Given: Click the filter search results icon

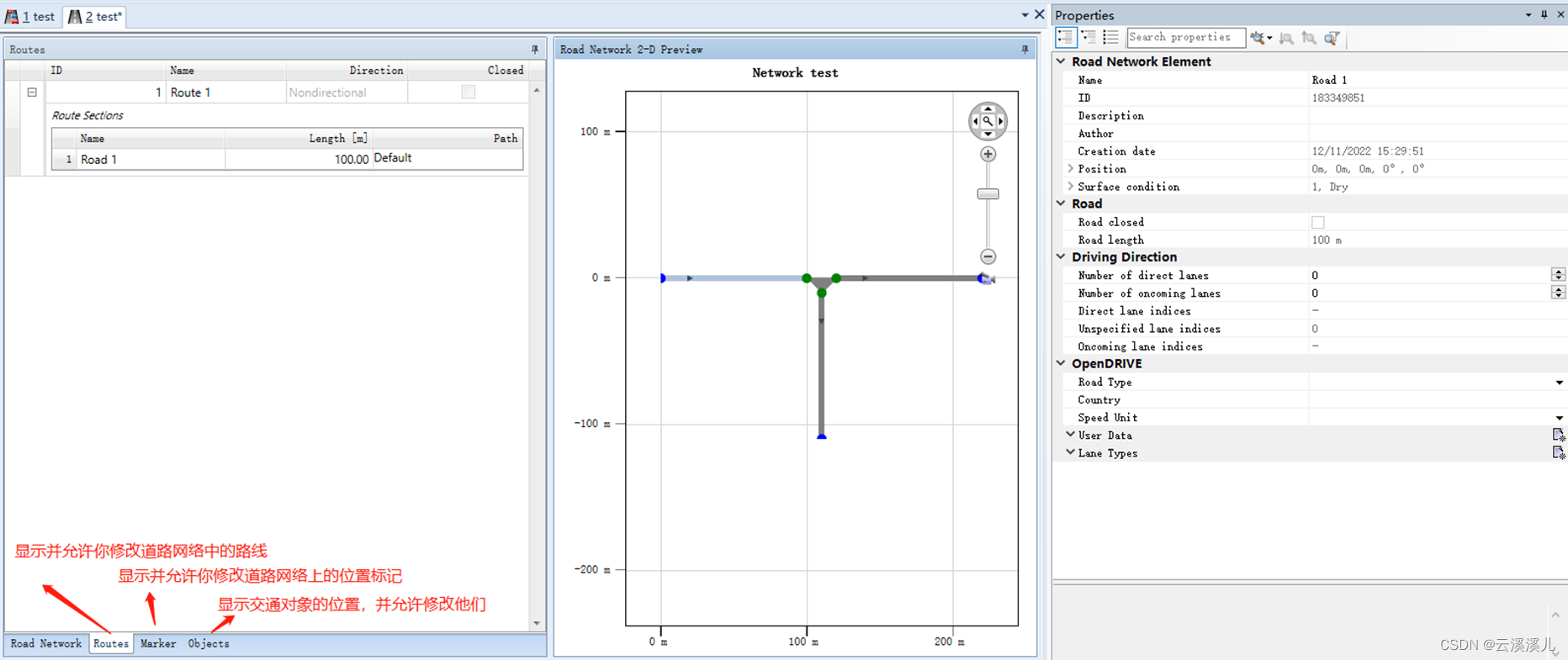Looking at the screenshot, I should point(1332,37).
